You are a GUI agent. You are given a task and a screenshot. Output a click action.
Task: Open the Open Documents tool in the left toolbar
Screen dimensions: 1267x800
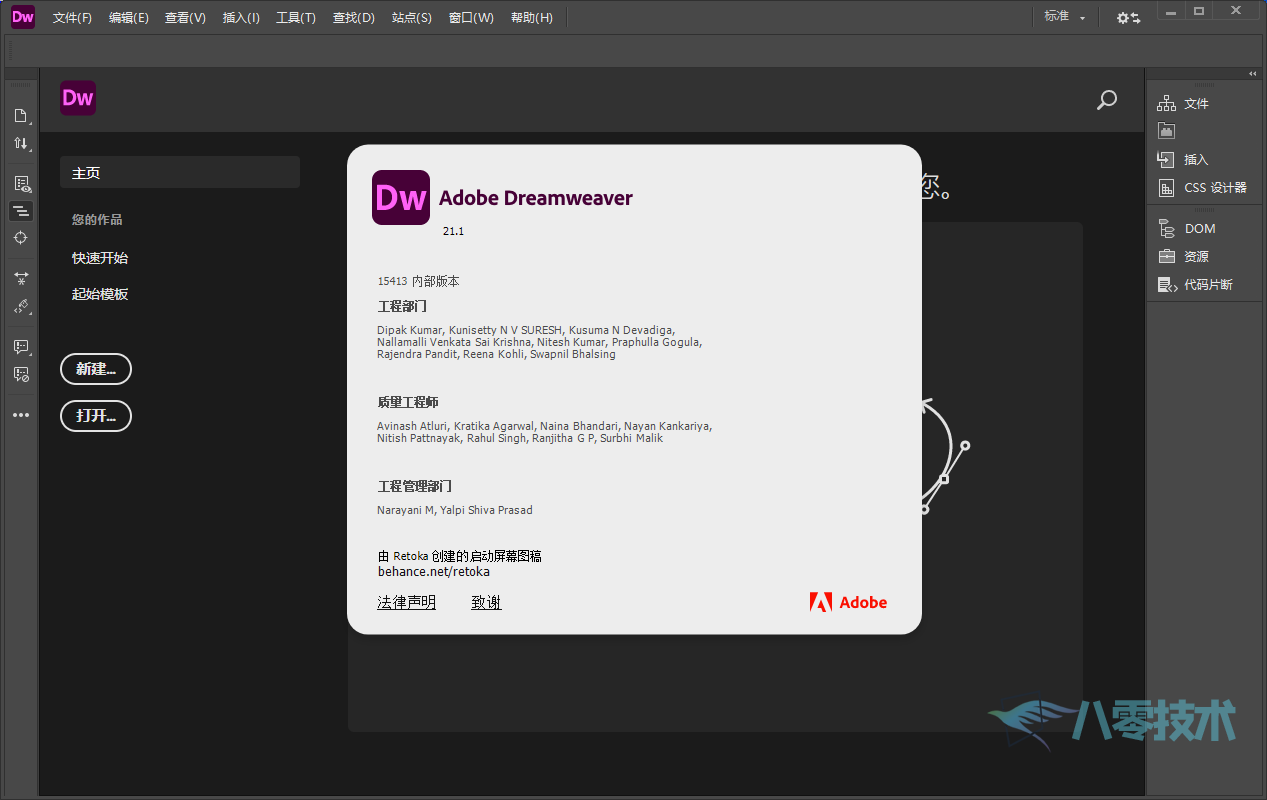point(21,116)
